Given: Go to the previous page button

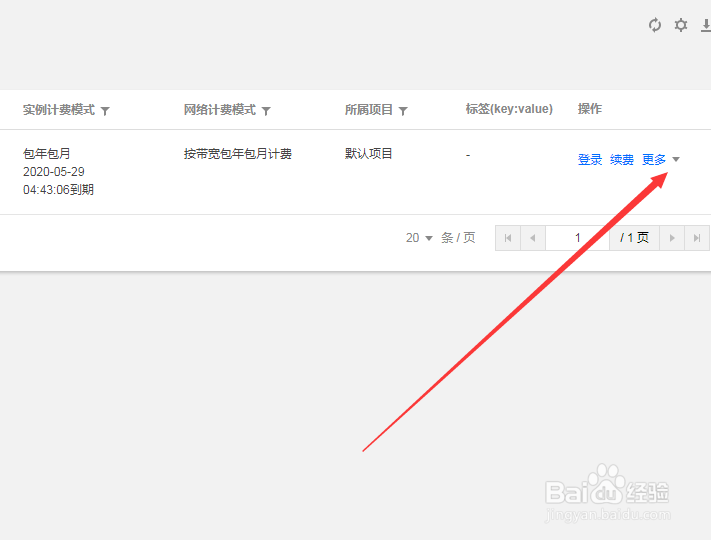Looking at the screenshot, I should (x=533, y=238).
